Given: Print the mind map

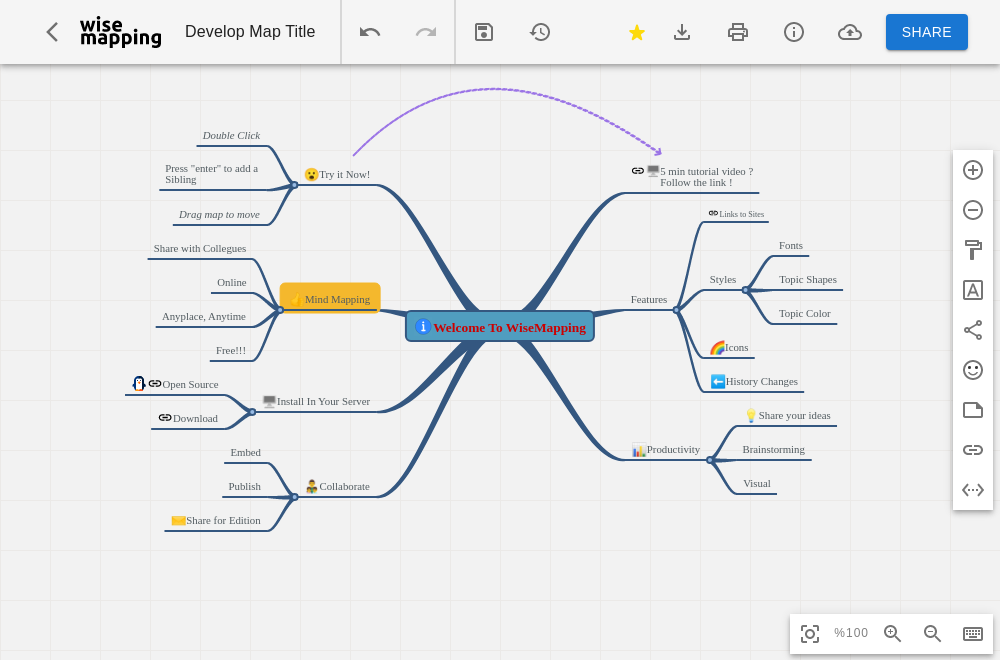Looking at the screenshot, I should tap(738, 32).
